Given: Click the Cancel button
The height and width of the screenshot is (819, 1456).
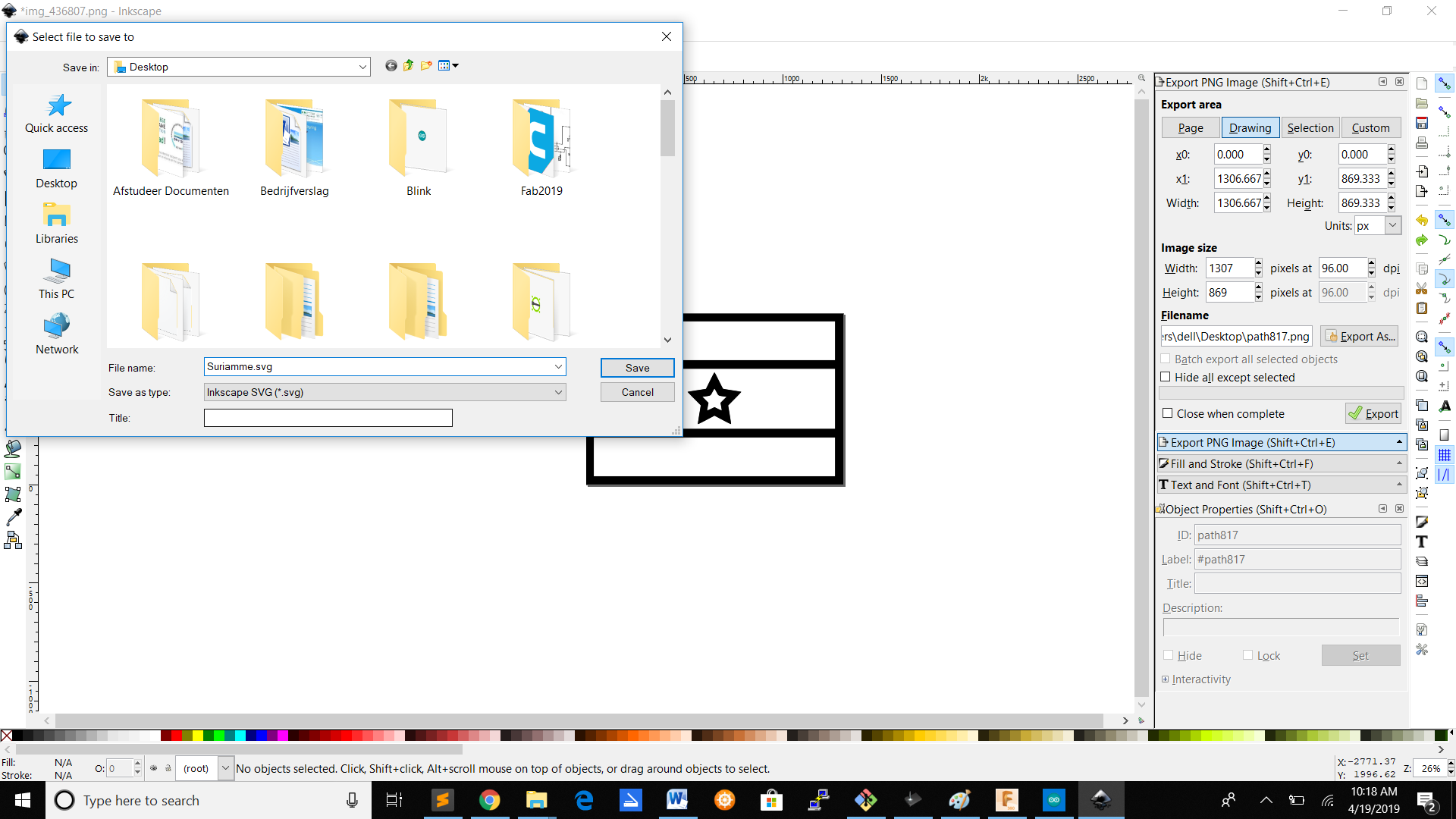Looking at the screenshot, I should coord(637,392).
